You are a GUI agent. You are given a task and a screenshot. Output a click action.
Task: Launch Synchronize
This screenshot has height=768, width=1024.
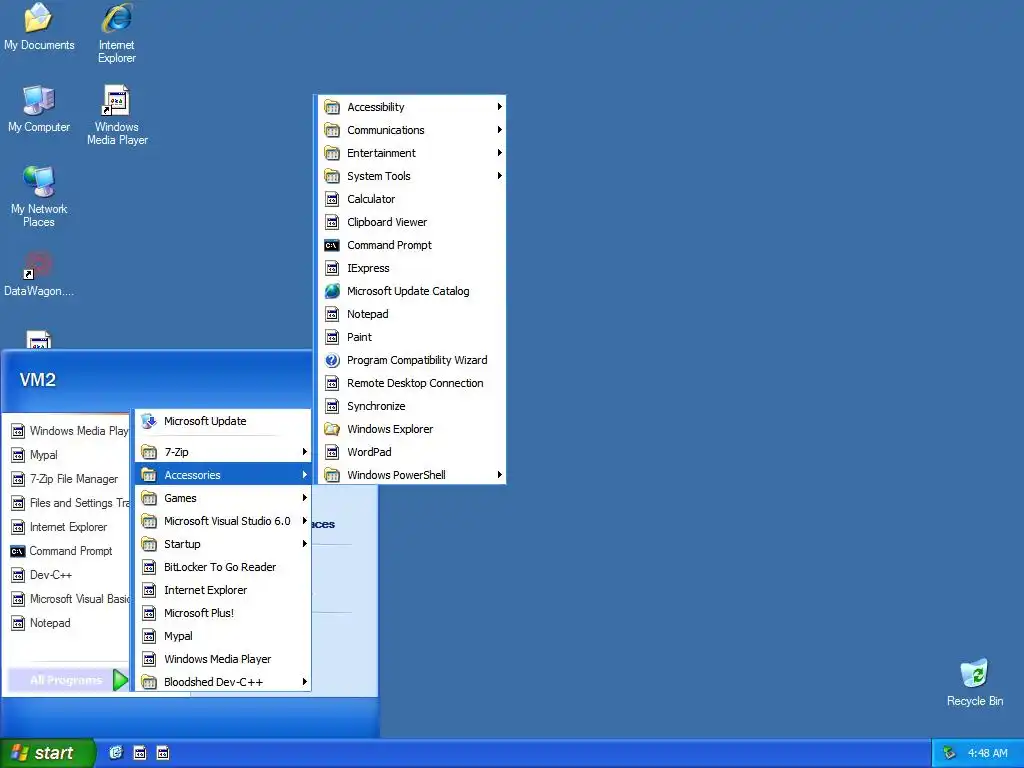tap(412, 406)
